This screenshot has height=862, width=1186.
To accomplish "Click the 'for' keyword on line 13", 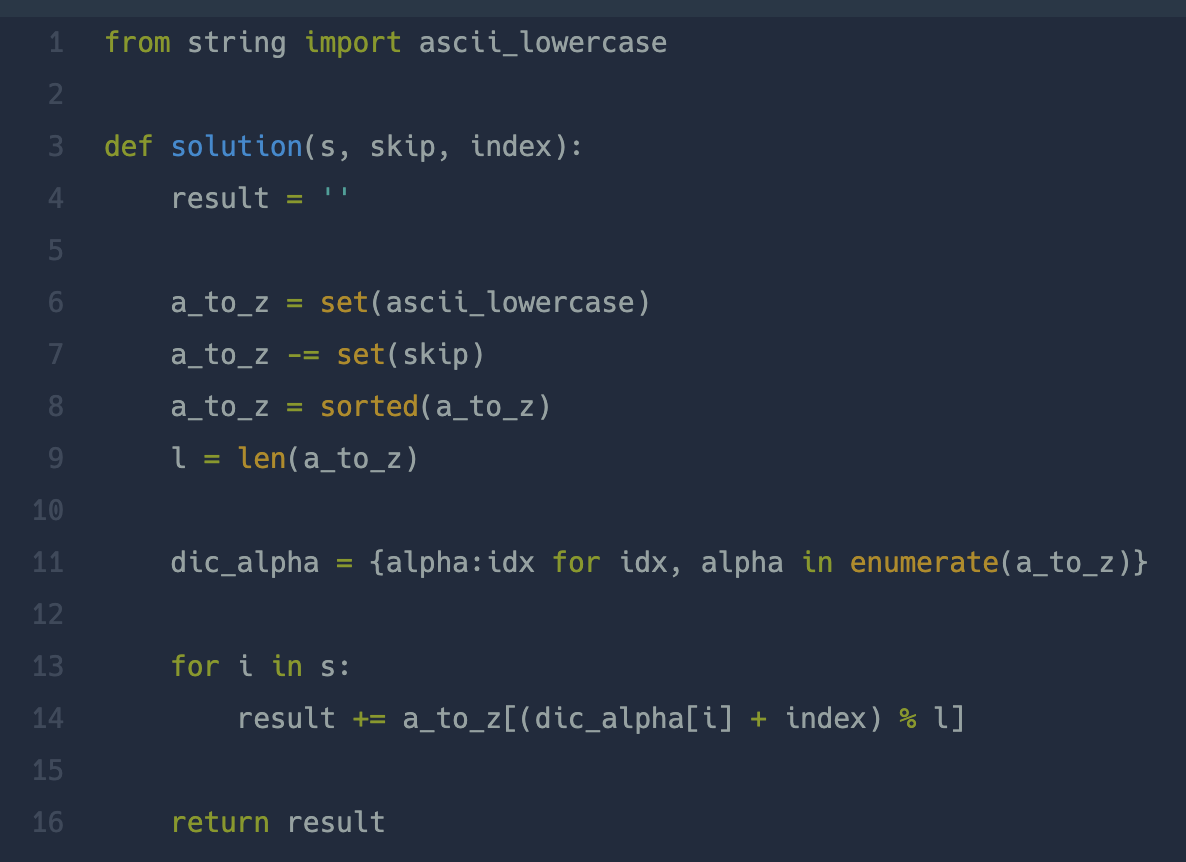I will pyautogui.click(x=195, y=667).
